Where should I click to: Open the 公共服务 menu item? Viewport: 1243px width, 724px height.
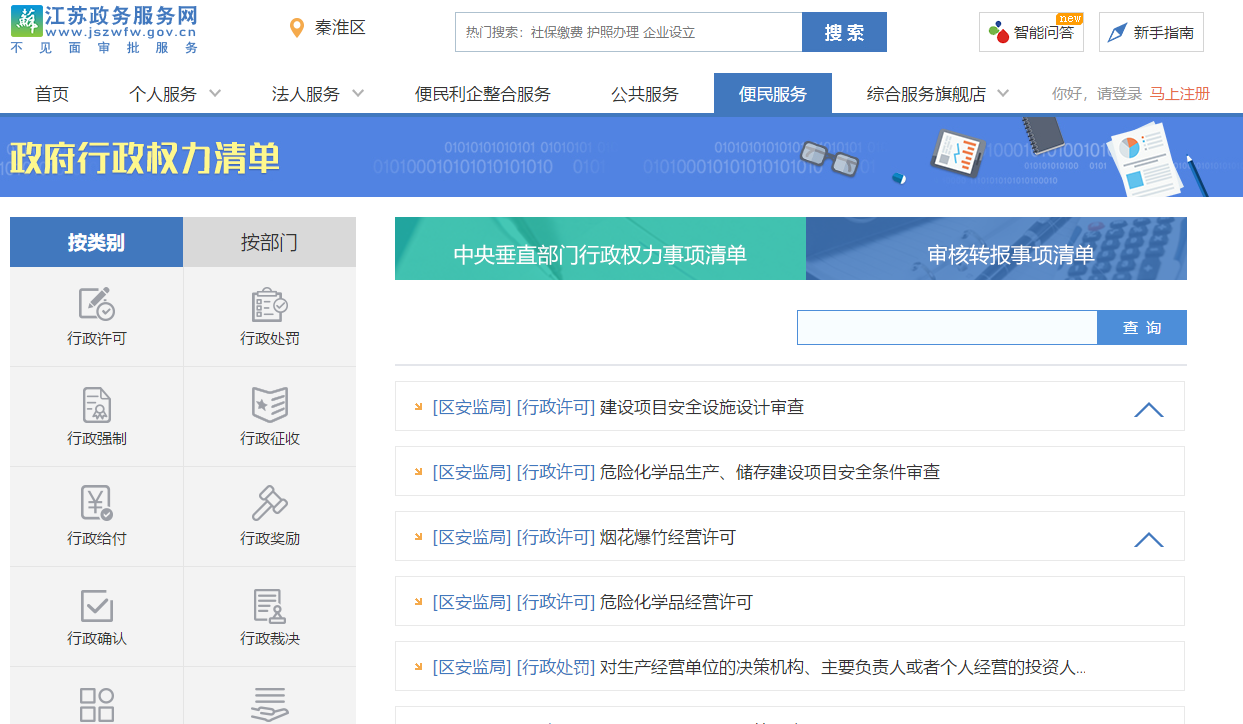click(x=645, y=94)
